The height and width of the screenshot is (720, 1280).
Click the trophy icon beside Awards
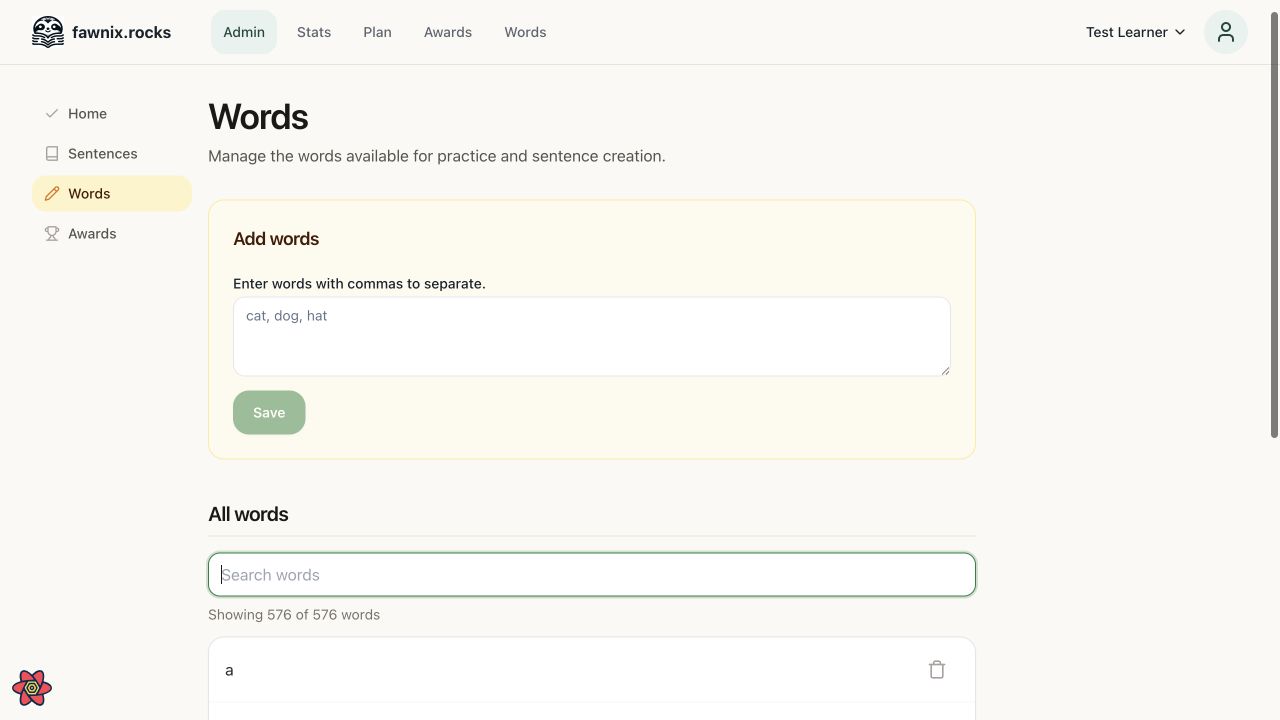pyautogui.click(x=52, y=234)
